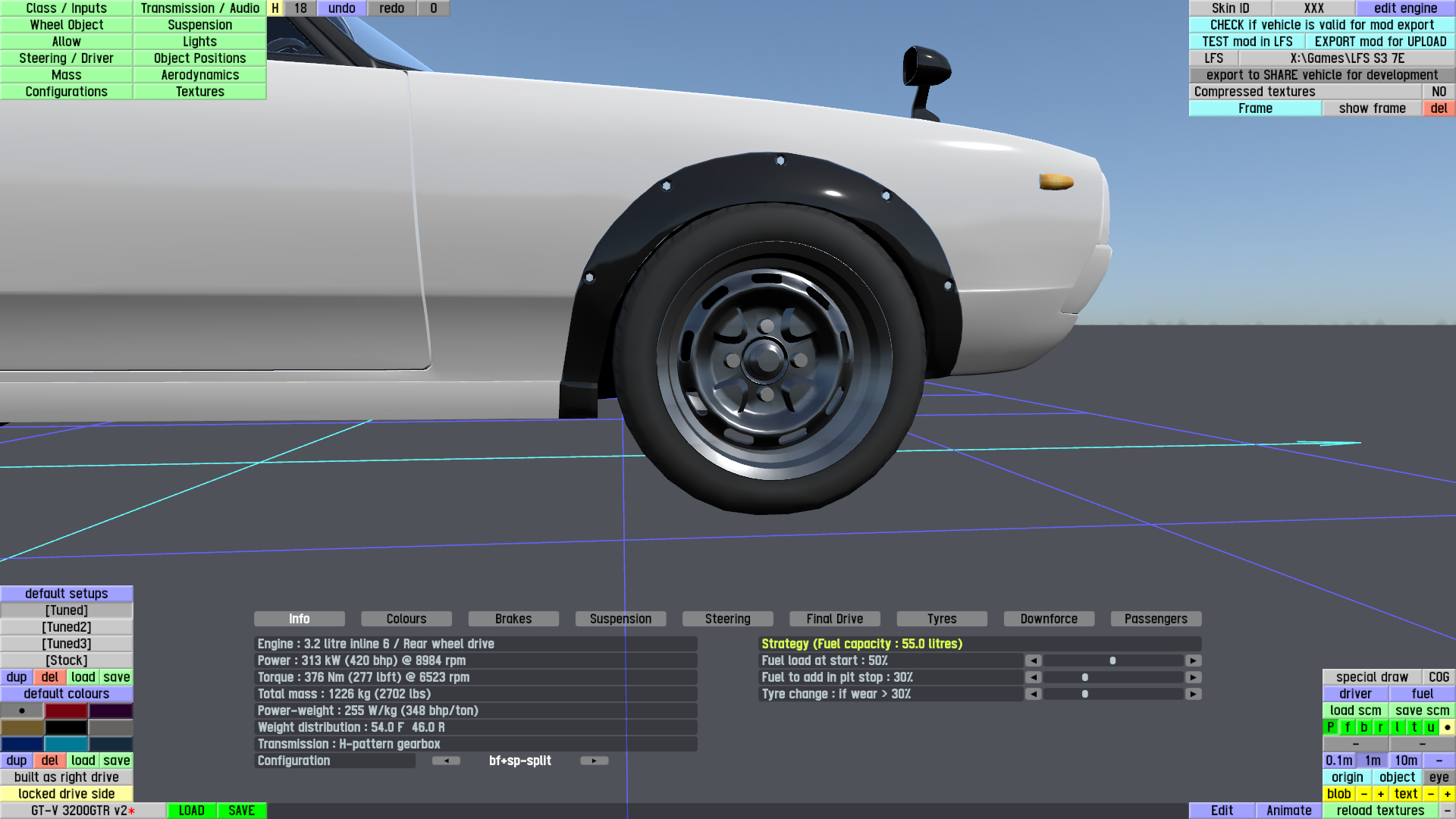Select the dark red colour swatch
The height and width of the screenshot is (819, 1456).
coord(66,711)
